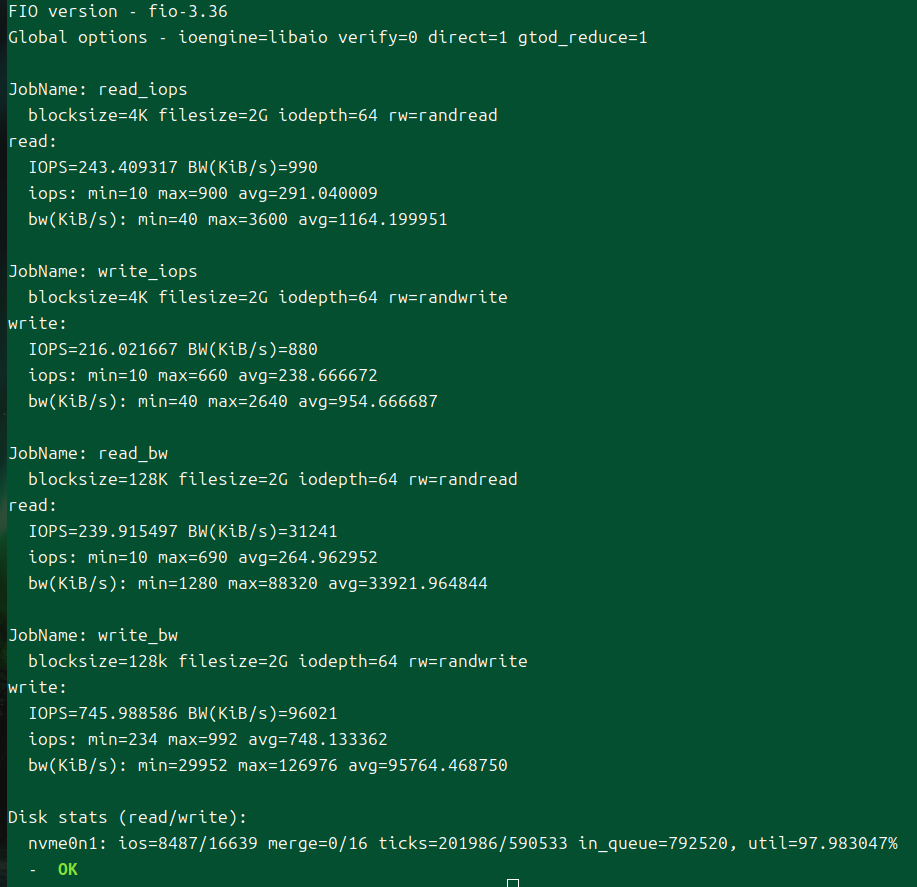Select the JobName: read_iops heading
The width and height of the screenshot is (917, 887).
coord(98,89)
